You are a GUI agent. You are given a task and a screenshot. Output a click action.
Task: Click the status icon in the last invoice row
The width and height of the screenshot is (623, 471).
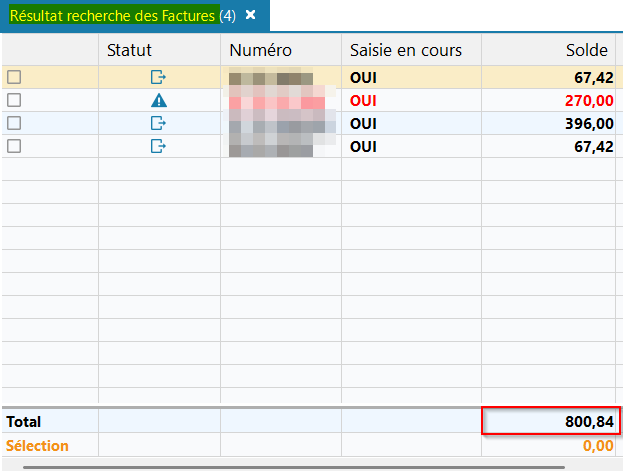[x=158, y=146]
